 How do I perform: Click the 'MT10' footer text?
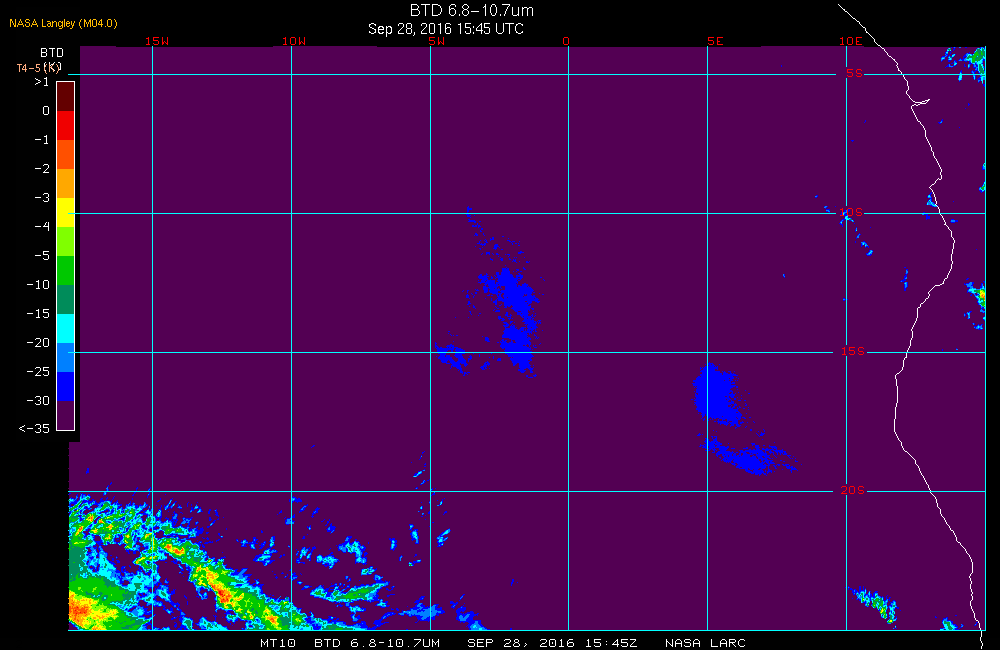coord(278,643)
